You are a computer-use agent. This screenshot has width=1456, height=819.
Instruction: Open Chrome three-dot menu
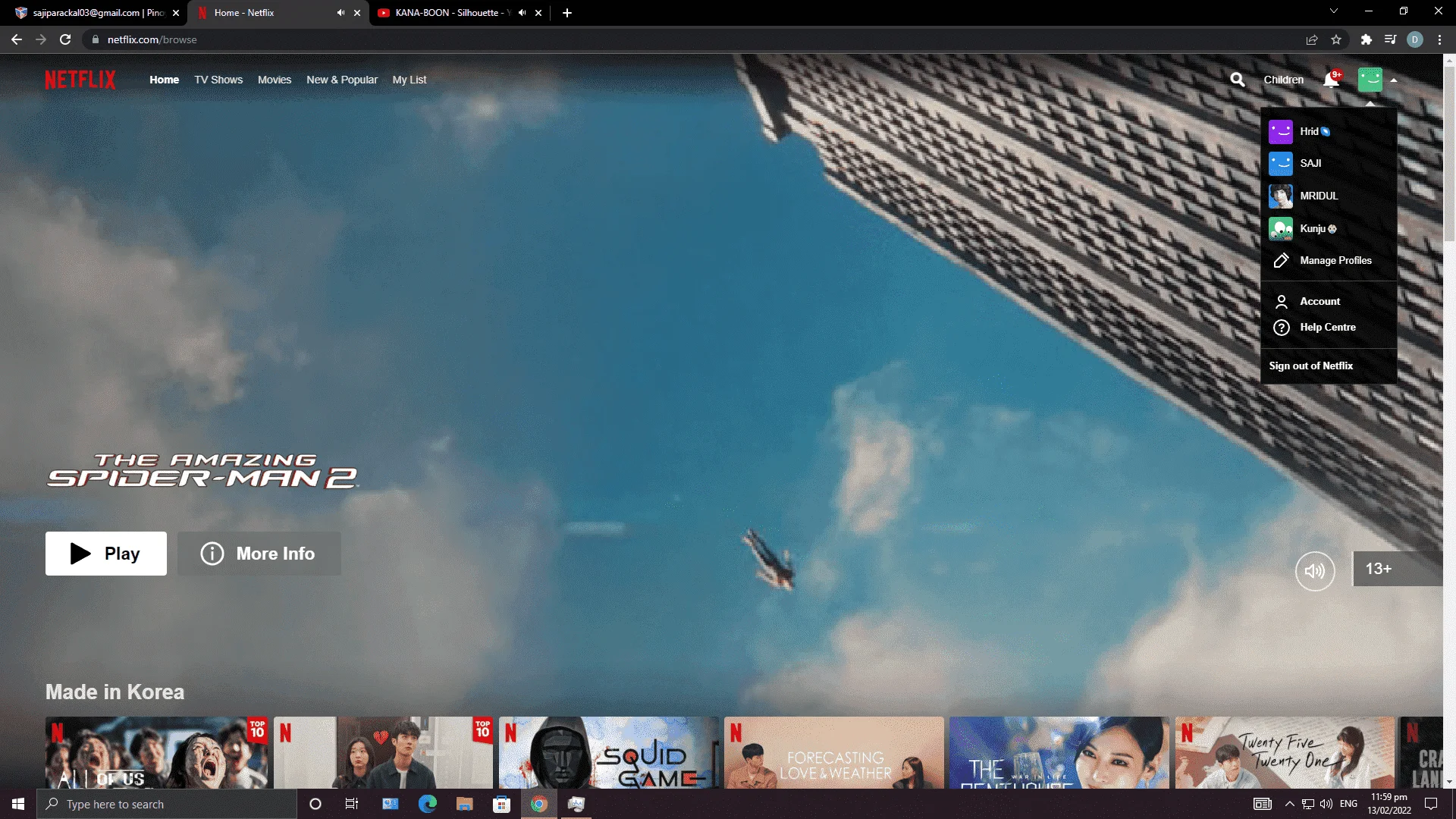pos(1439,39)
